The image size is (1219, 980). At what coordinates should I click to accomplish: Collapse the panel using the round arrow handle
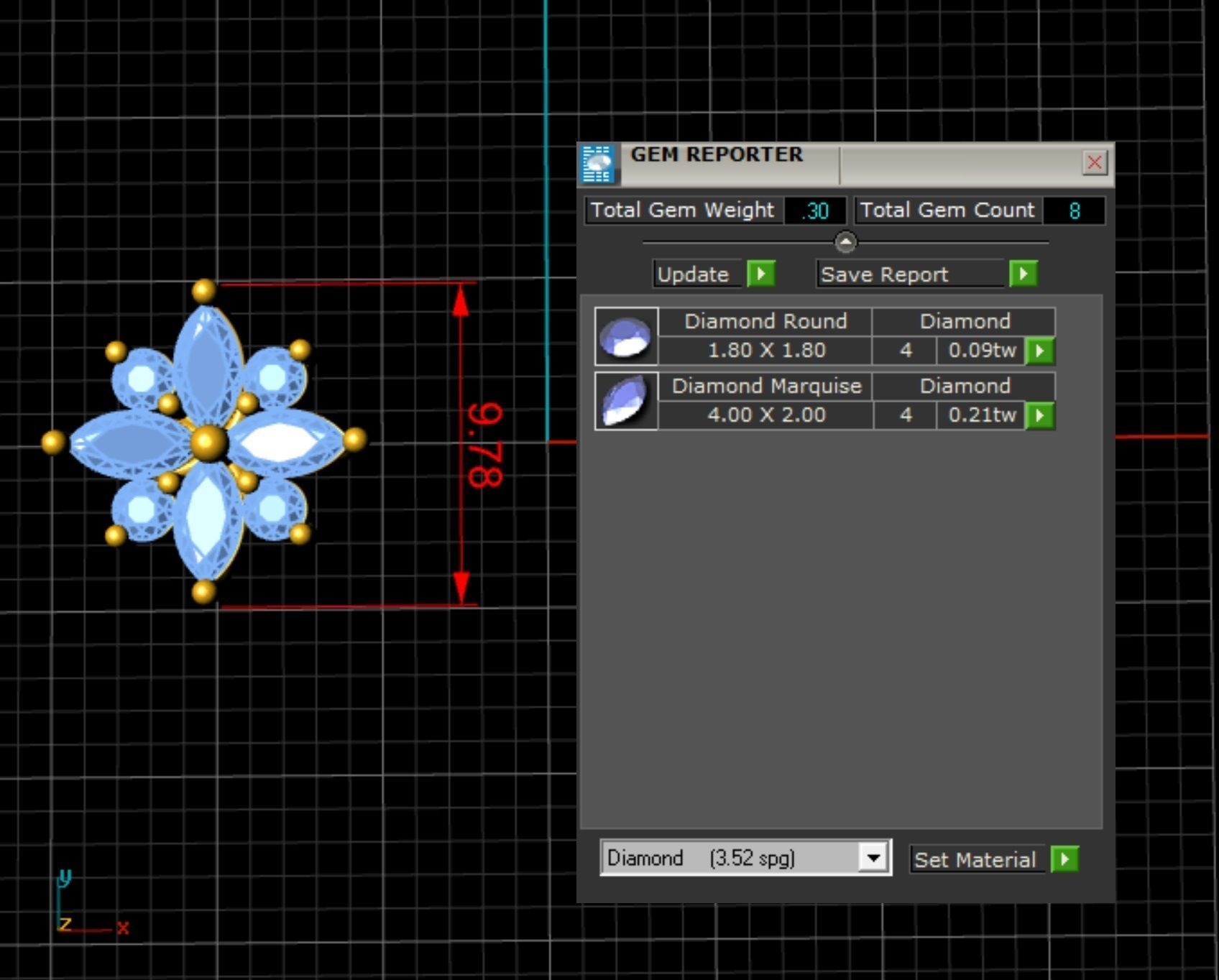(845, 242)
